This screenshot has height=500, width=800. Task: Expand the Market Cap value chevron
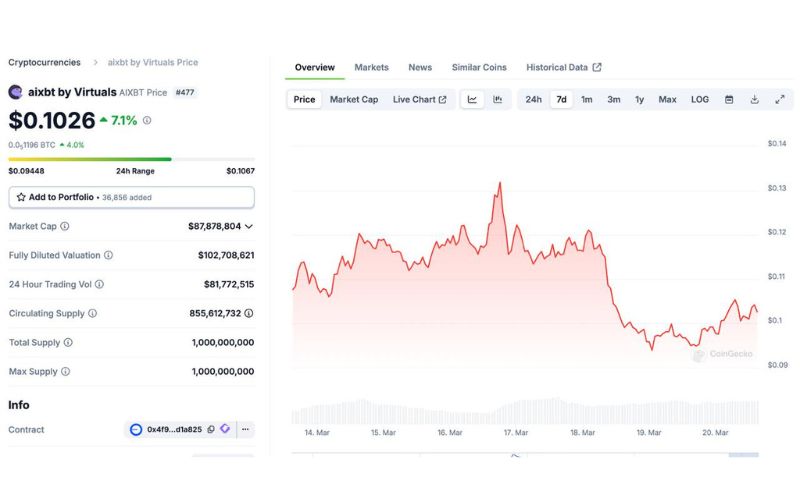pyautogui.click(x=248, y=226)
